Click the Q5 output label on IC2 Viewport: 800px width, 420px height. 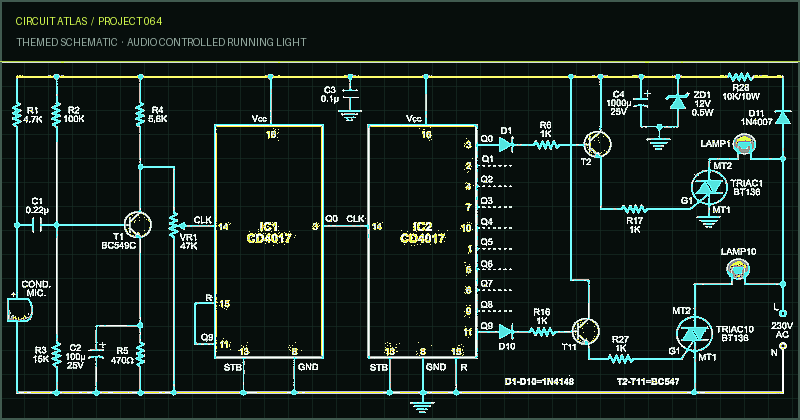tap(487, 242)
